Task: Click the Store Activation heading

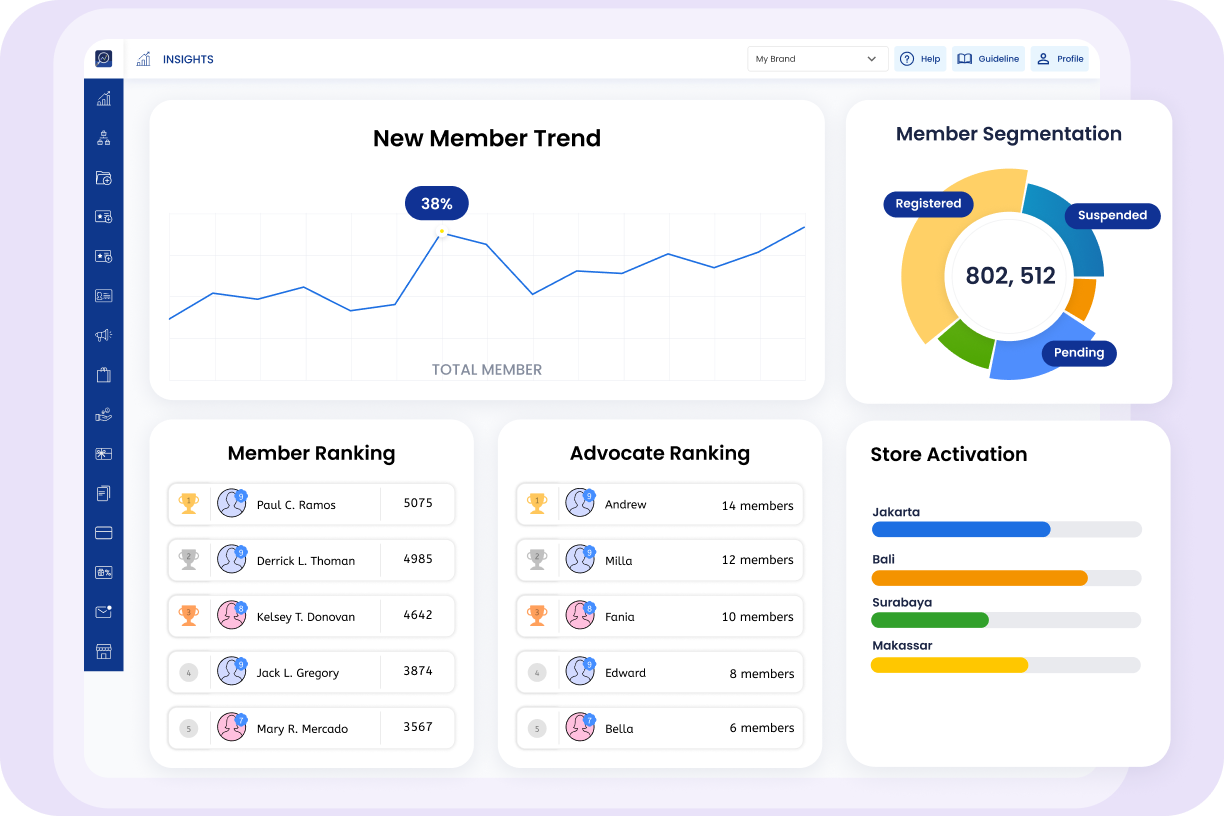Action: tap(949, 454)
